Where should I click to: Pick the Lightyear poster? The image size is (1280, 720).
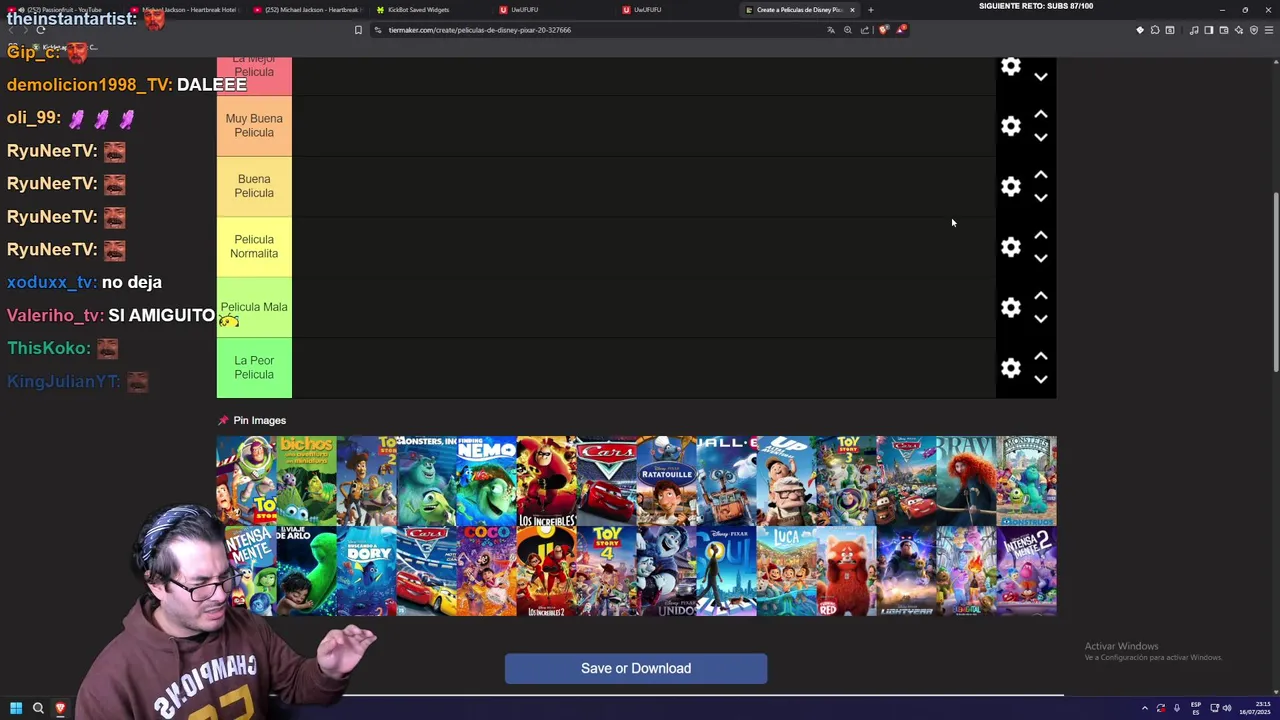(907, 571)
